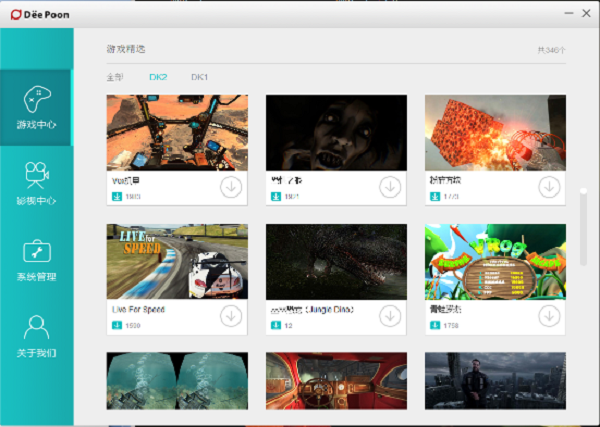Download Live For Speed game
This screenshot has width=600, height=427.
click(230, 316)
